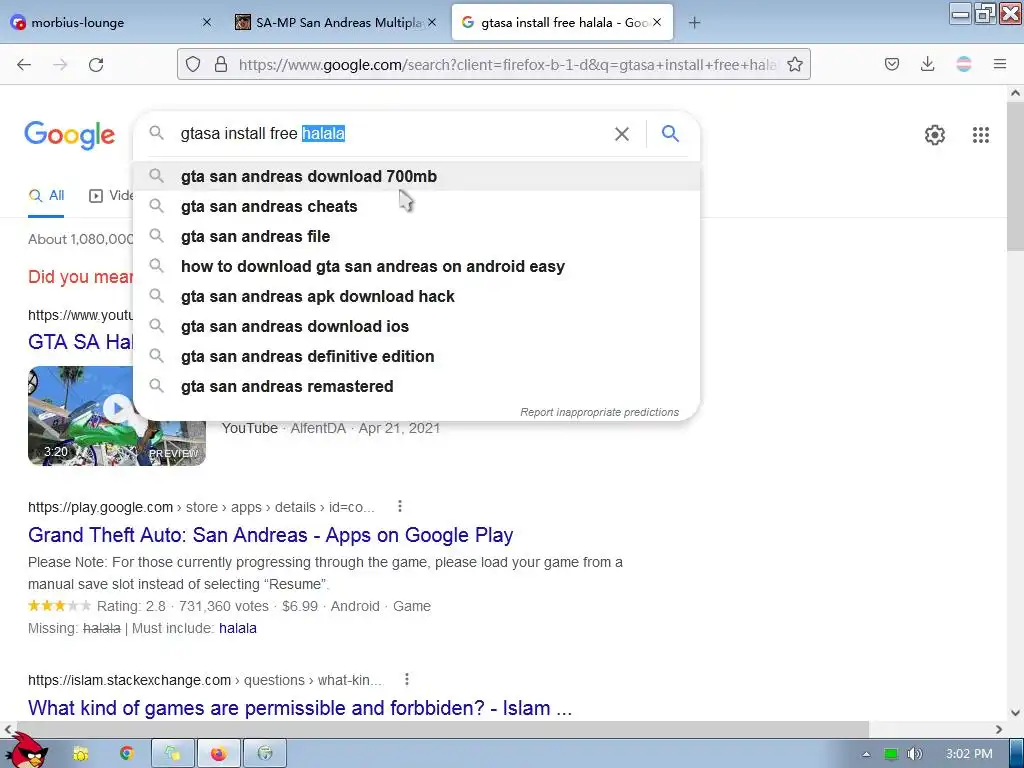Open Google quick settings gear
Screen dimensions: 1024x768
click(935, 135)
